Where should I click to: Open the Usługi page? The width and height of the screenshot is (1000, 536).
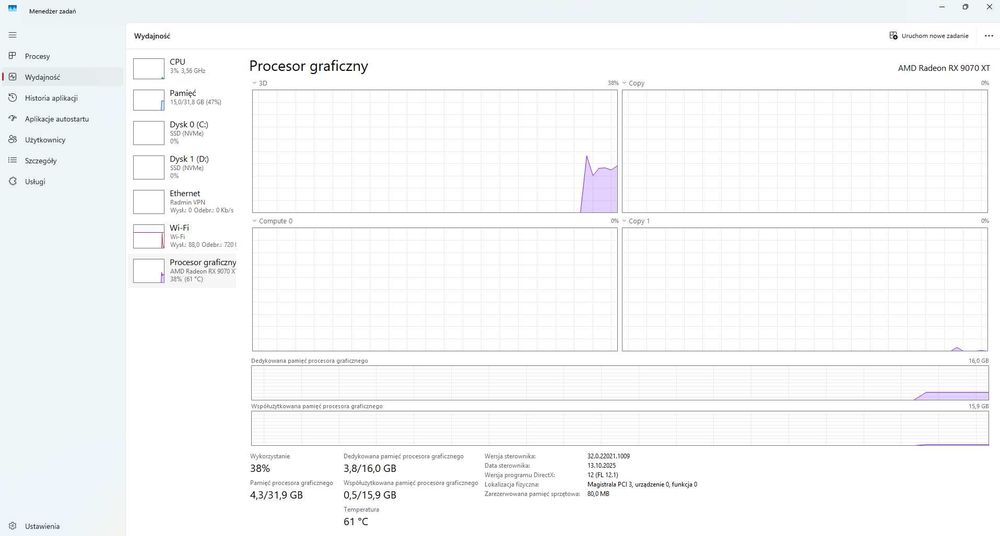(62, 181)
